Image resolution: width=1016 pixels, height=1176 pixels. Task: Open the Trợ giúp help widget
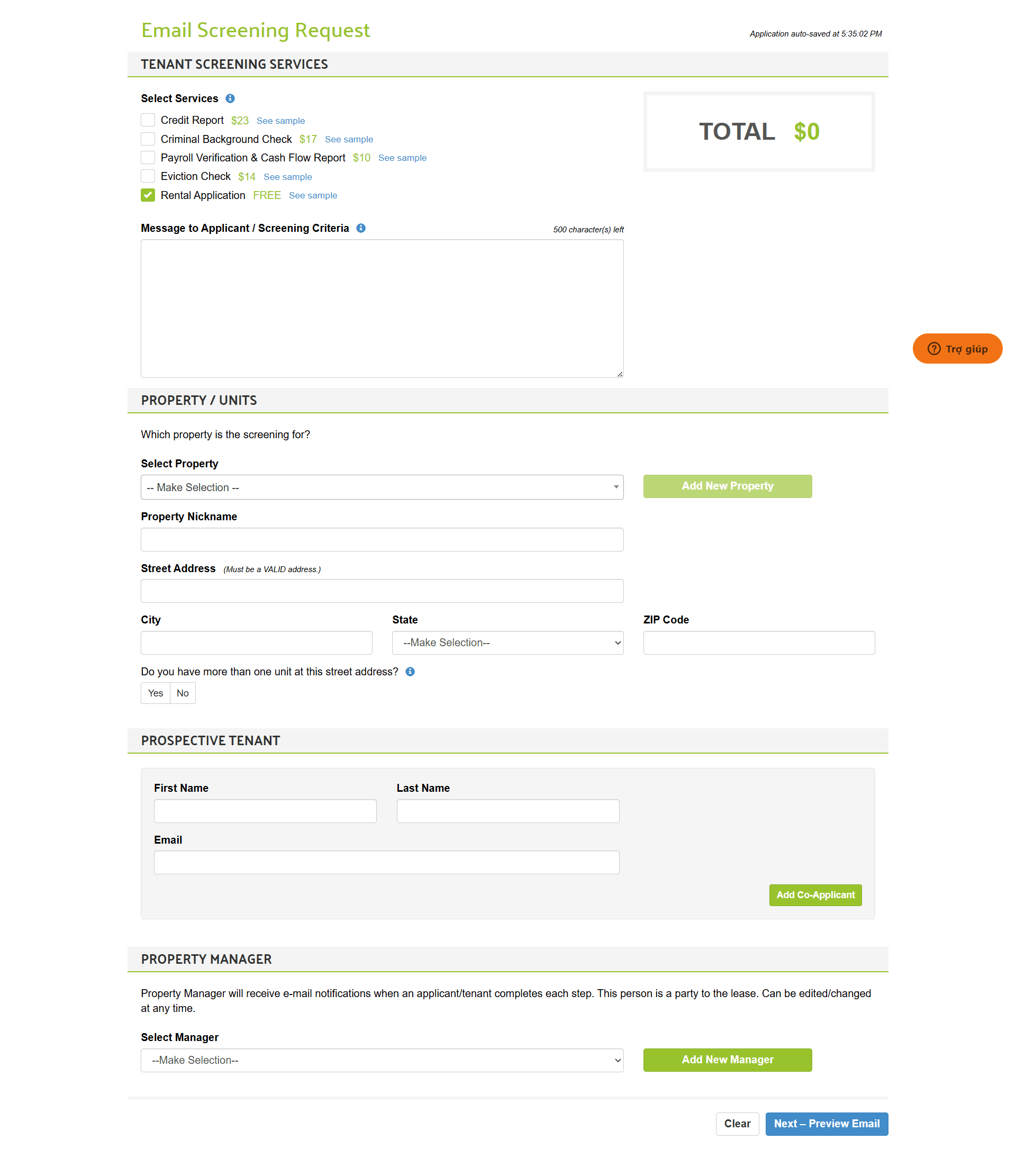point(957,348)
